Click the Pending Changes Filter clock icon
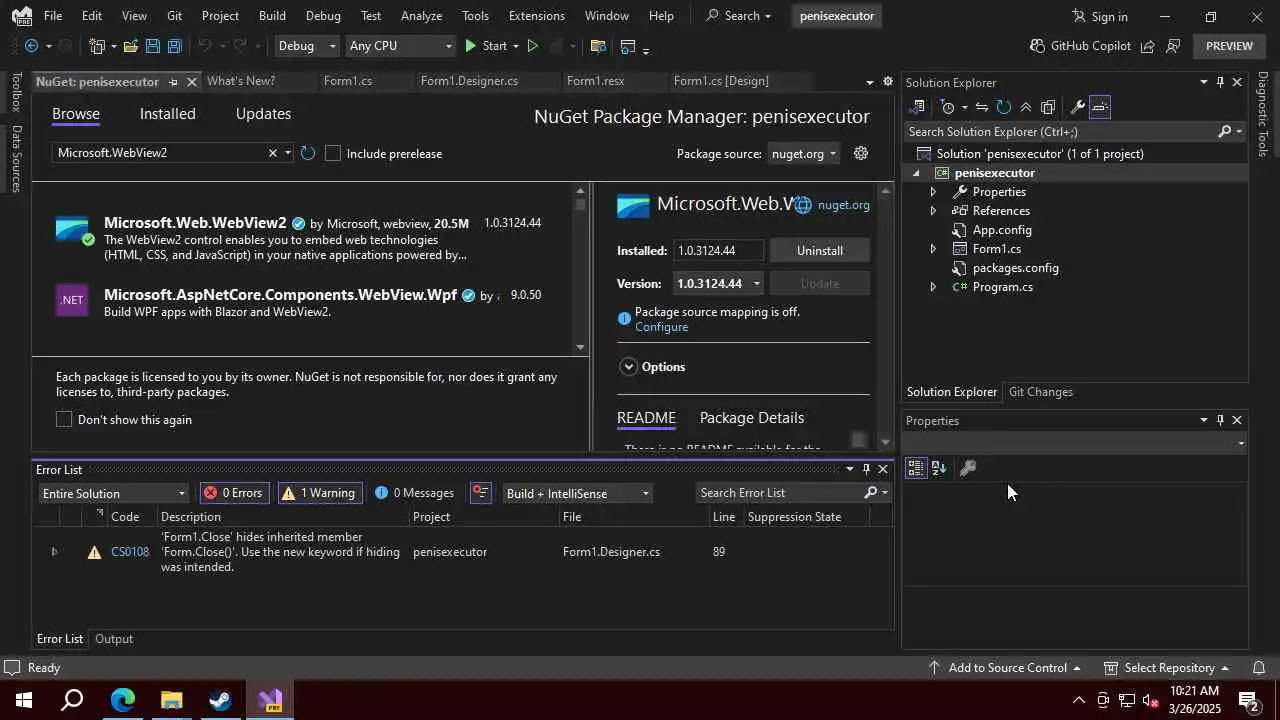The width and height of the screenshot is (1280, 720). (948, 107)
